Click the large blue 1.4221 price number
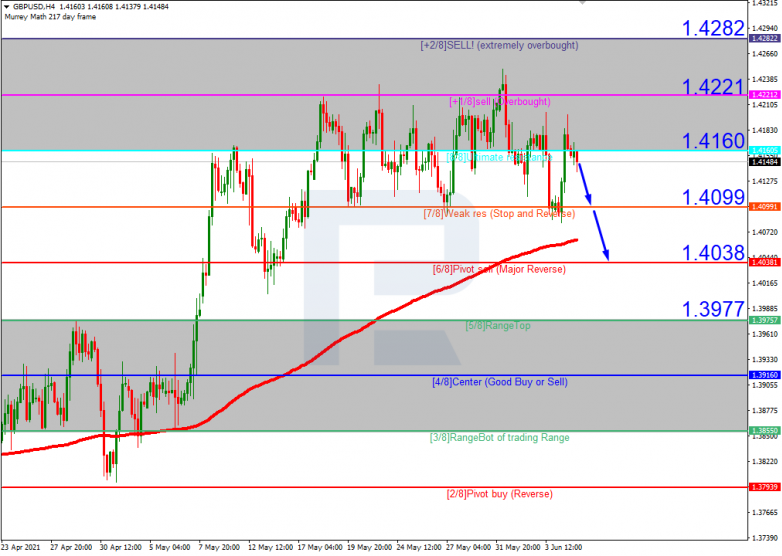This screenshot has height=556, width=782. (x=713, y=87)
